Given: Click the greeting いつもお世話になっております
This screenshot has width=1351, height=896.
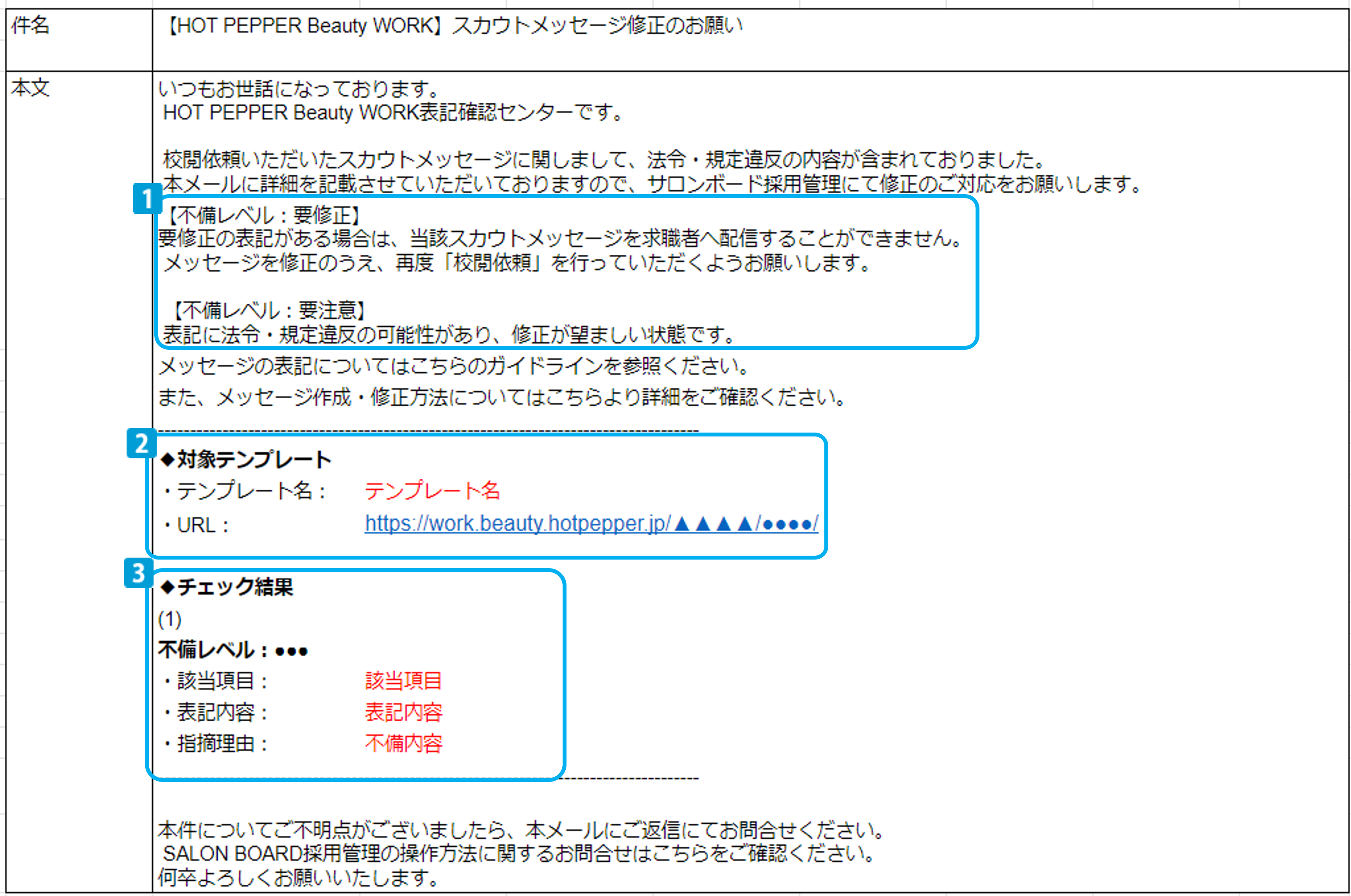Looking at the screenshot, I should point(299,89).
